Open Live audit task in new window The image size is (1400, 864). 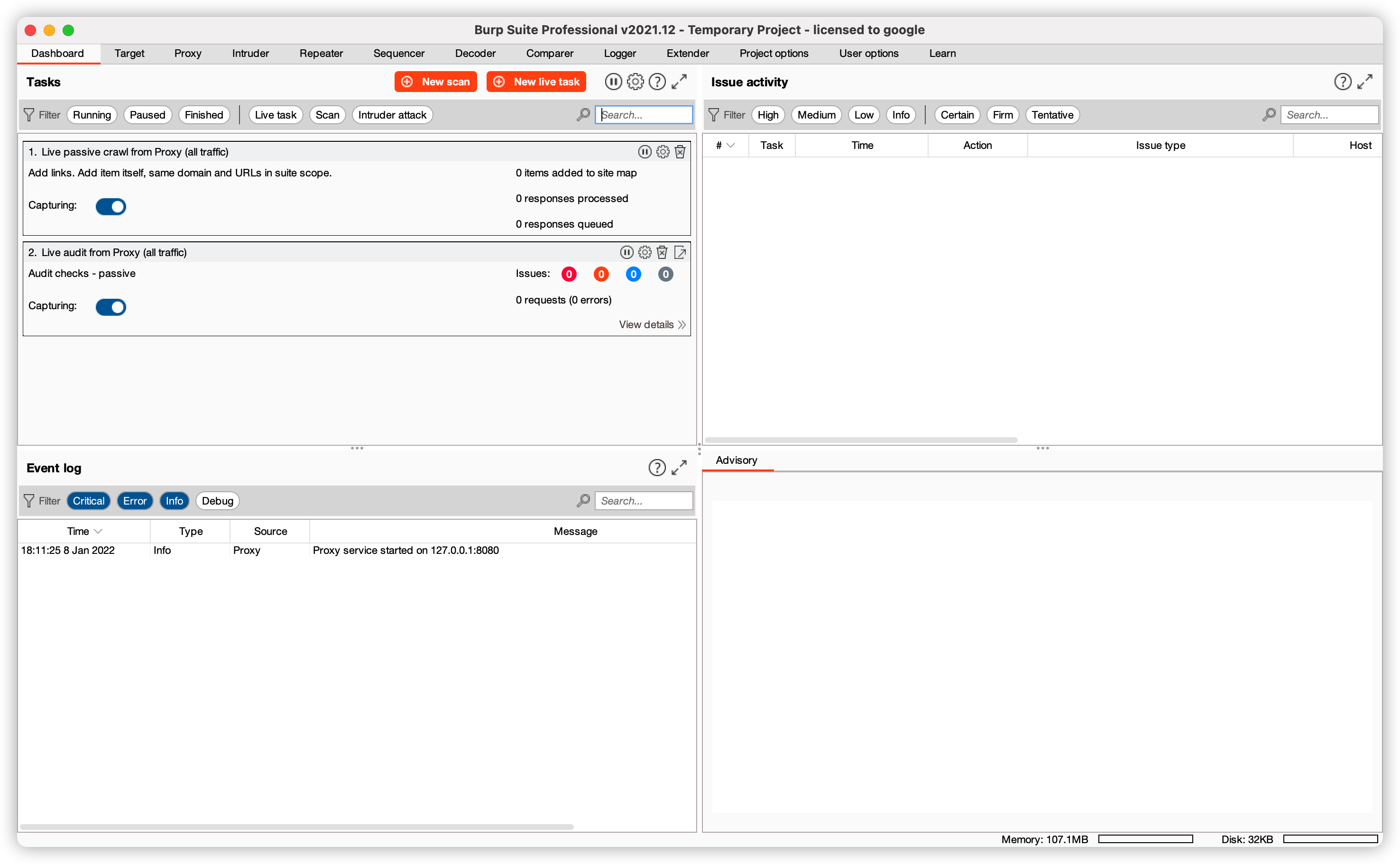[680, 253]
